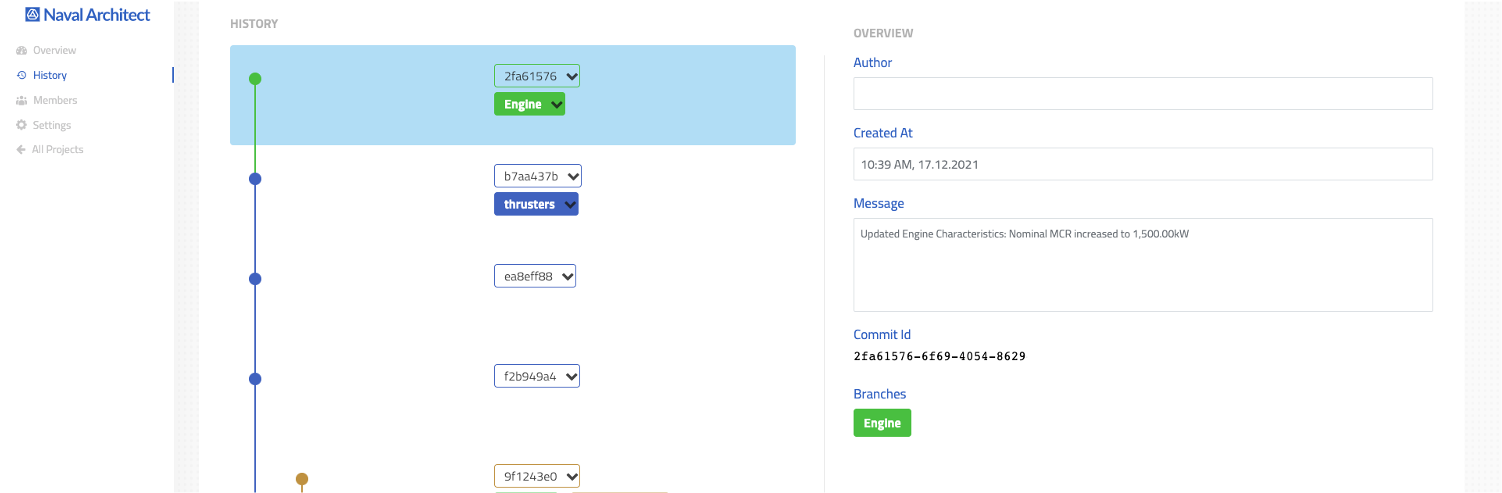Click the Commit Id label
The image size is (1502, 493).
point(882,335)
